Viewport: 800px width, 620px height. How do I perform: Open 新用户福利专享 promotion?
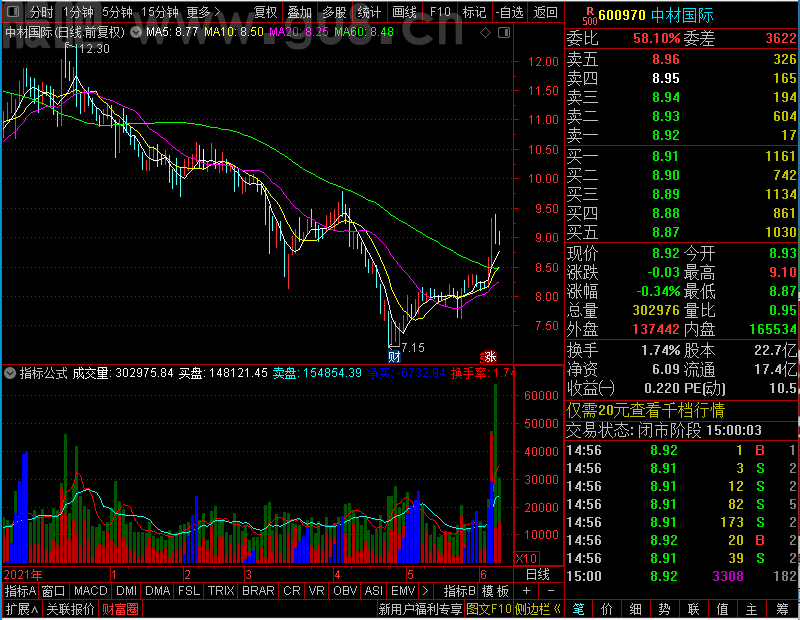point(420,609)
